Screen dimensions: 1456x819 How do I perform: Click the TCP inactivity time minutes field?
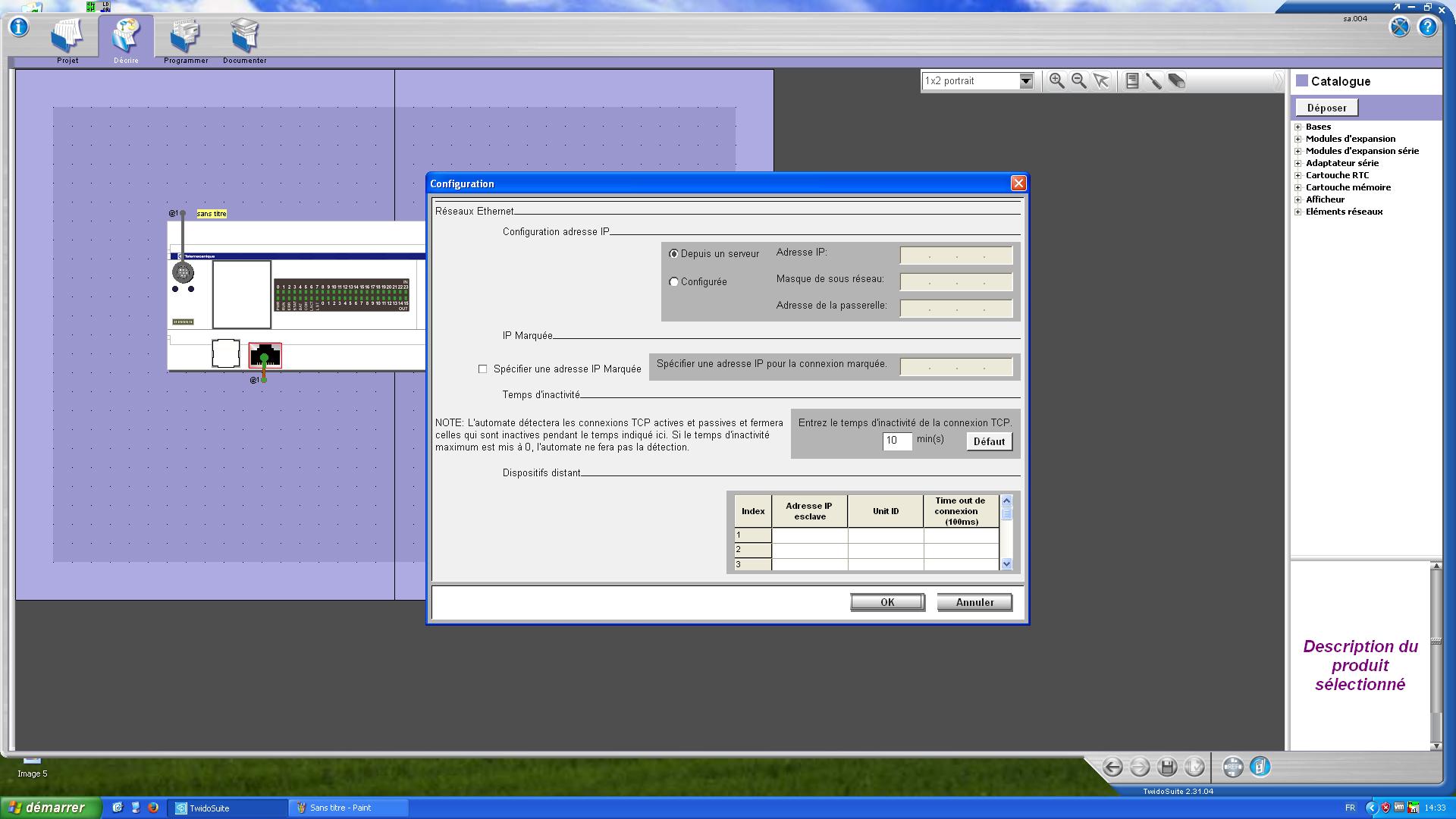(x=896, y=441)
